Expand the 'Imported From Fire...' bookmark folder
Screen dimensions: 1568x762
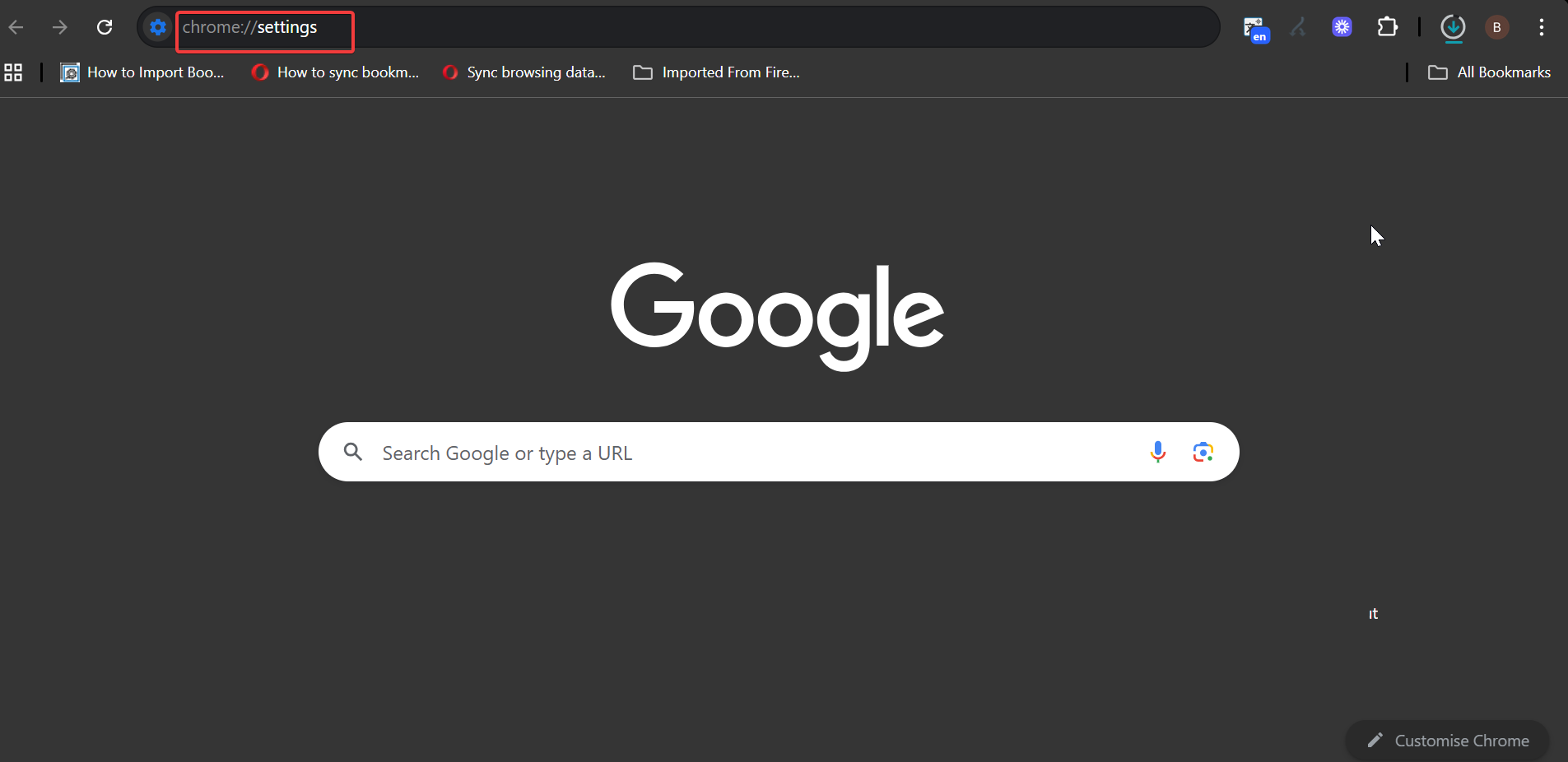coord(716,72)
